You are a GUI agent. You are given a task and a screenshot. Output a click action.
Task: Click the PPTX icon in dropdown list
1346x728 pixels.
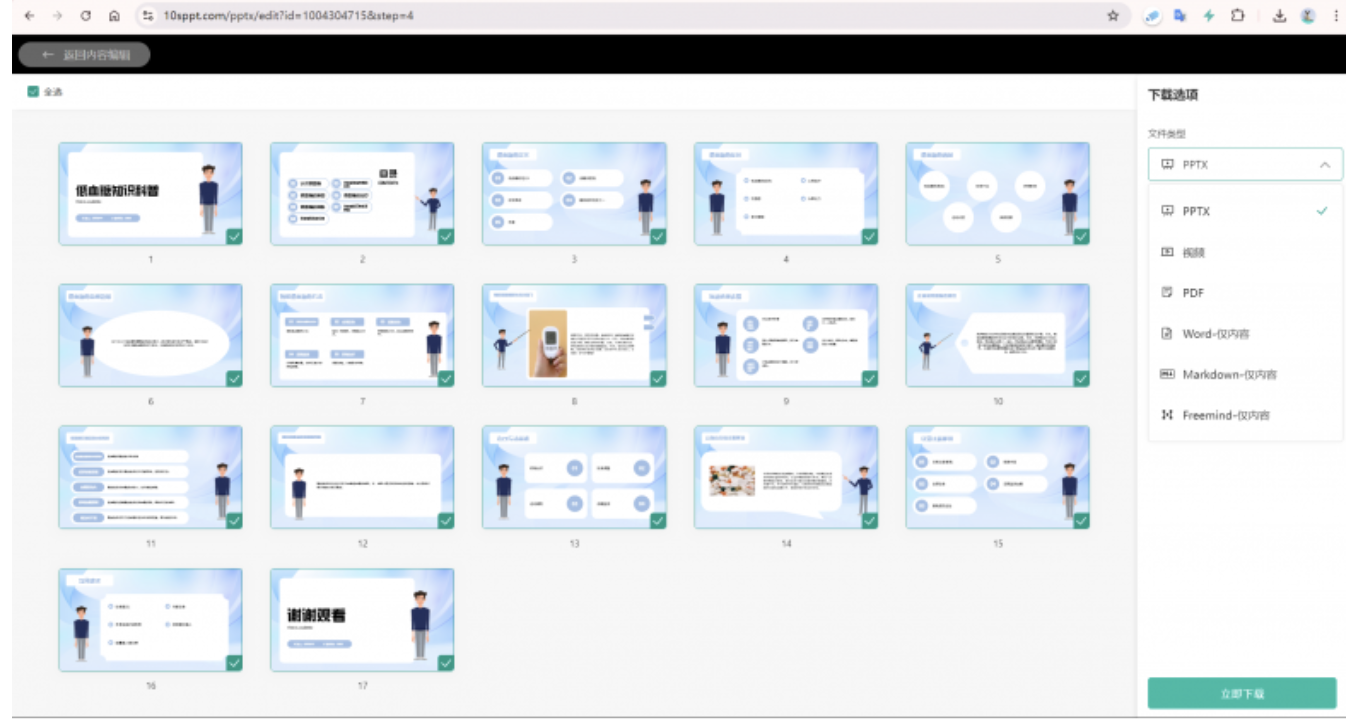(x=1166, y=211)
